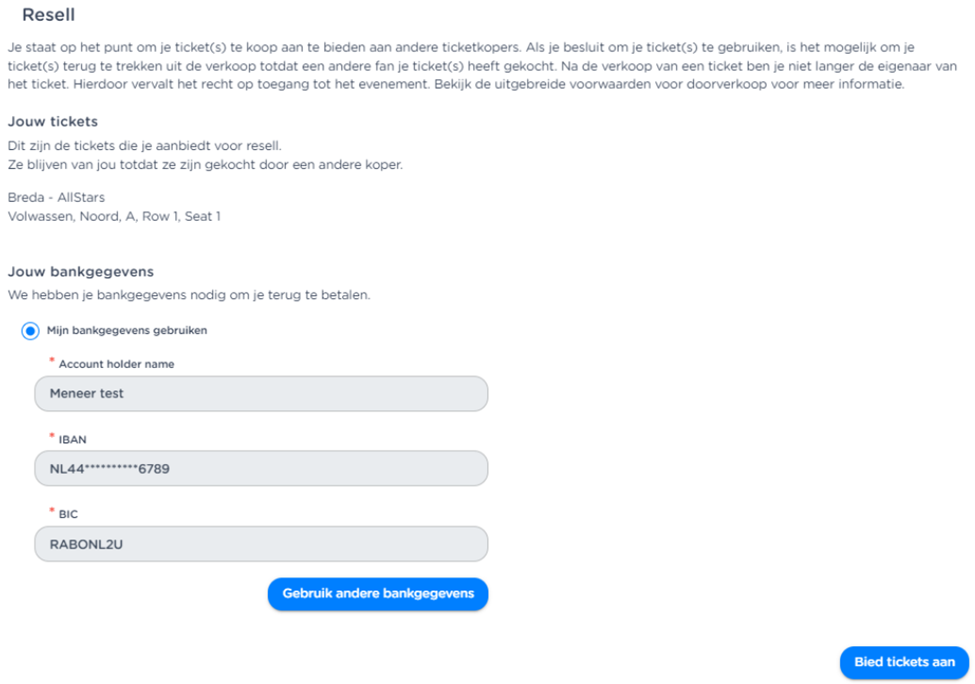This screenshot has height=684, width=975.
Task: Click the Volwassen, Noord, A seat details
Action: [114, 216]
